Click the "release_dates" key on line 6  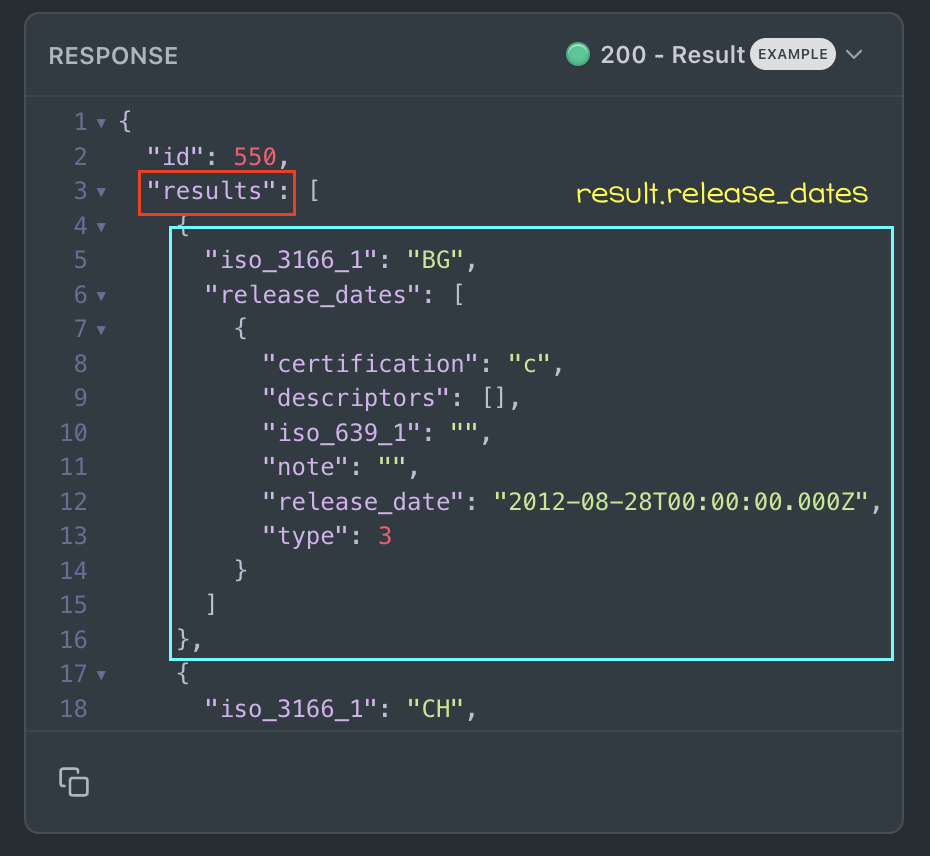point(313,294)
